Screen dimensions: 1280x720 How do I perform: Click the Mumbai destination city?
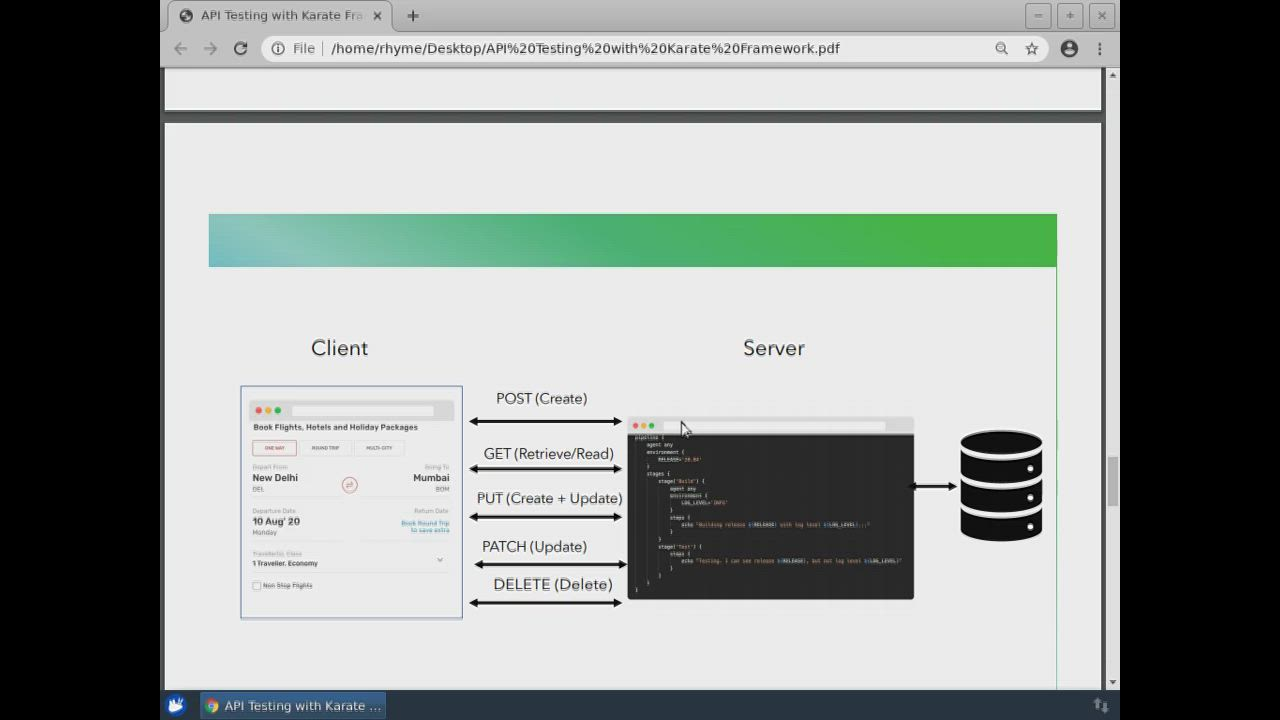pos(431,478)
